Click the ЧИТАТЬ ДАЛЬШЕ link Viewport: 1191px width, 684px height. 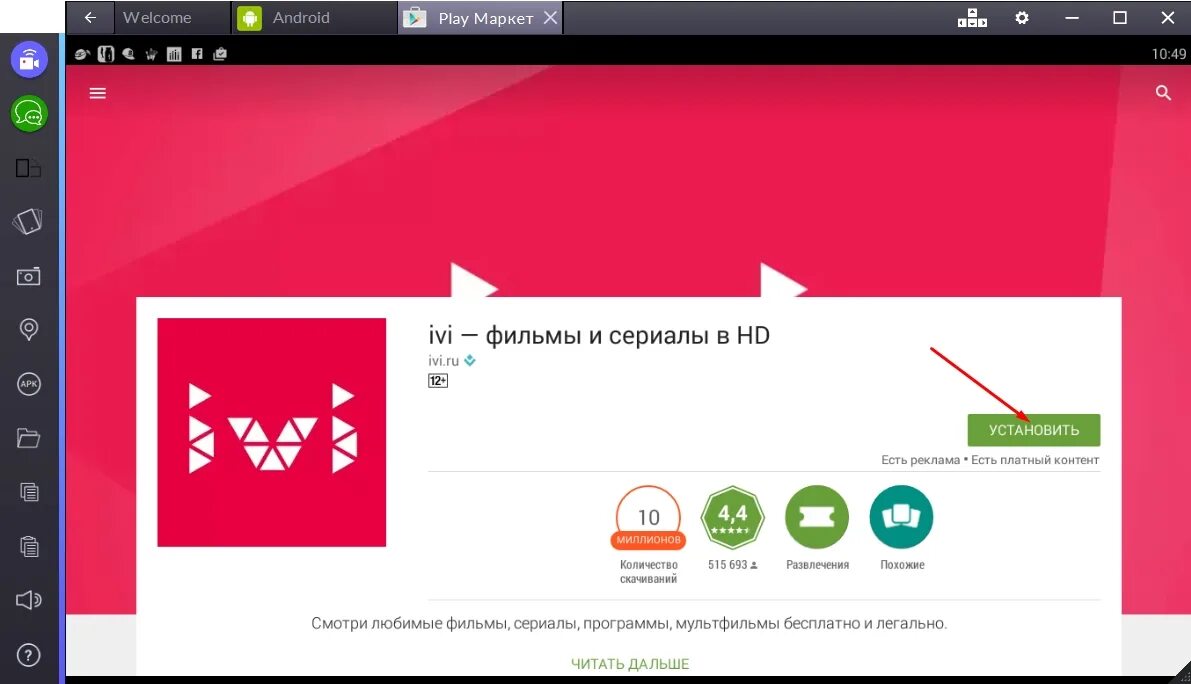click(630, 664)
